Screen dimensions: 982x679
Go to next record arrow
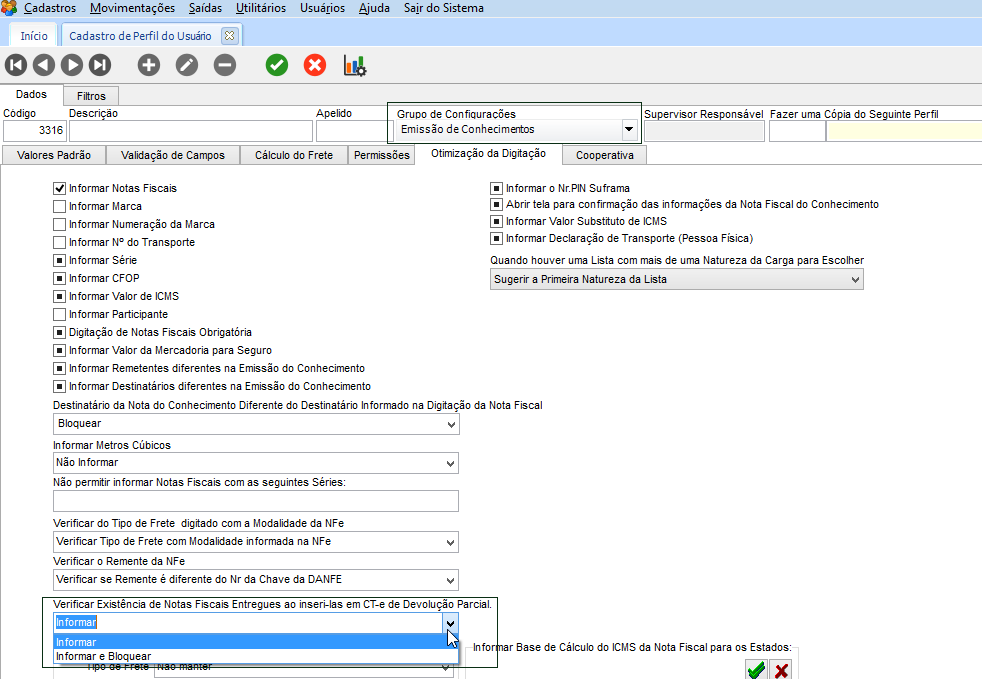[x=71, y=65]
